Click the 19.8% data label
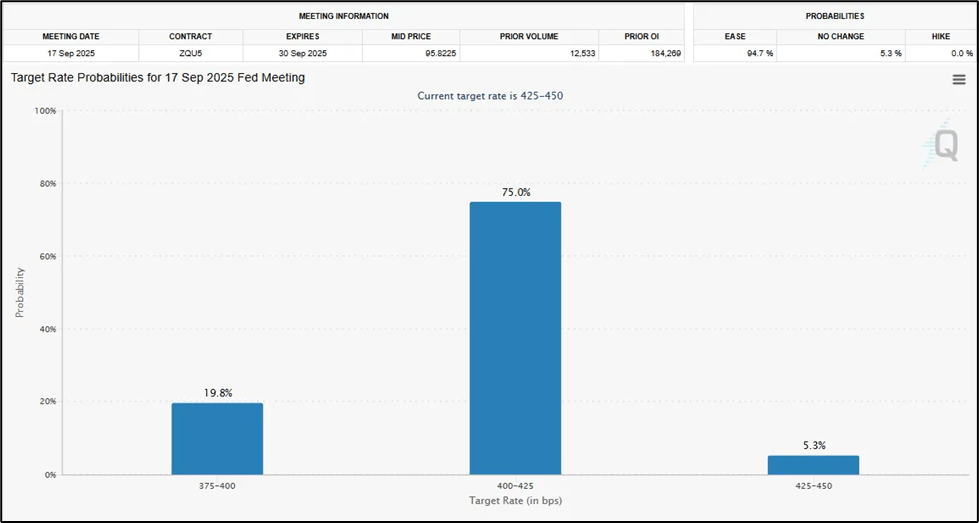The width and height of the screenshot is (979, 523). coord(218,393)
